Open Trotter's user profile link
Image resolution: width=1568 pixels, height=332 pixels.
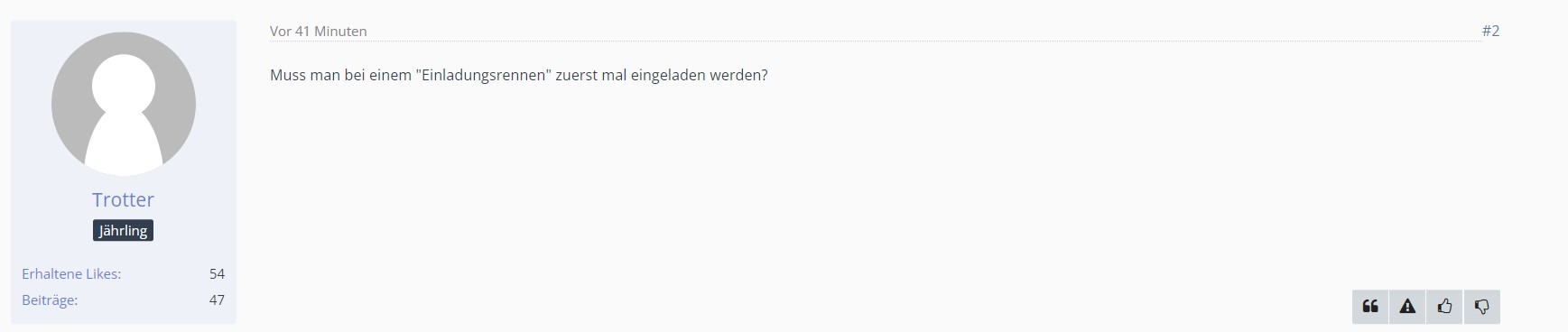click(123, 199)
